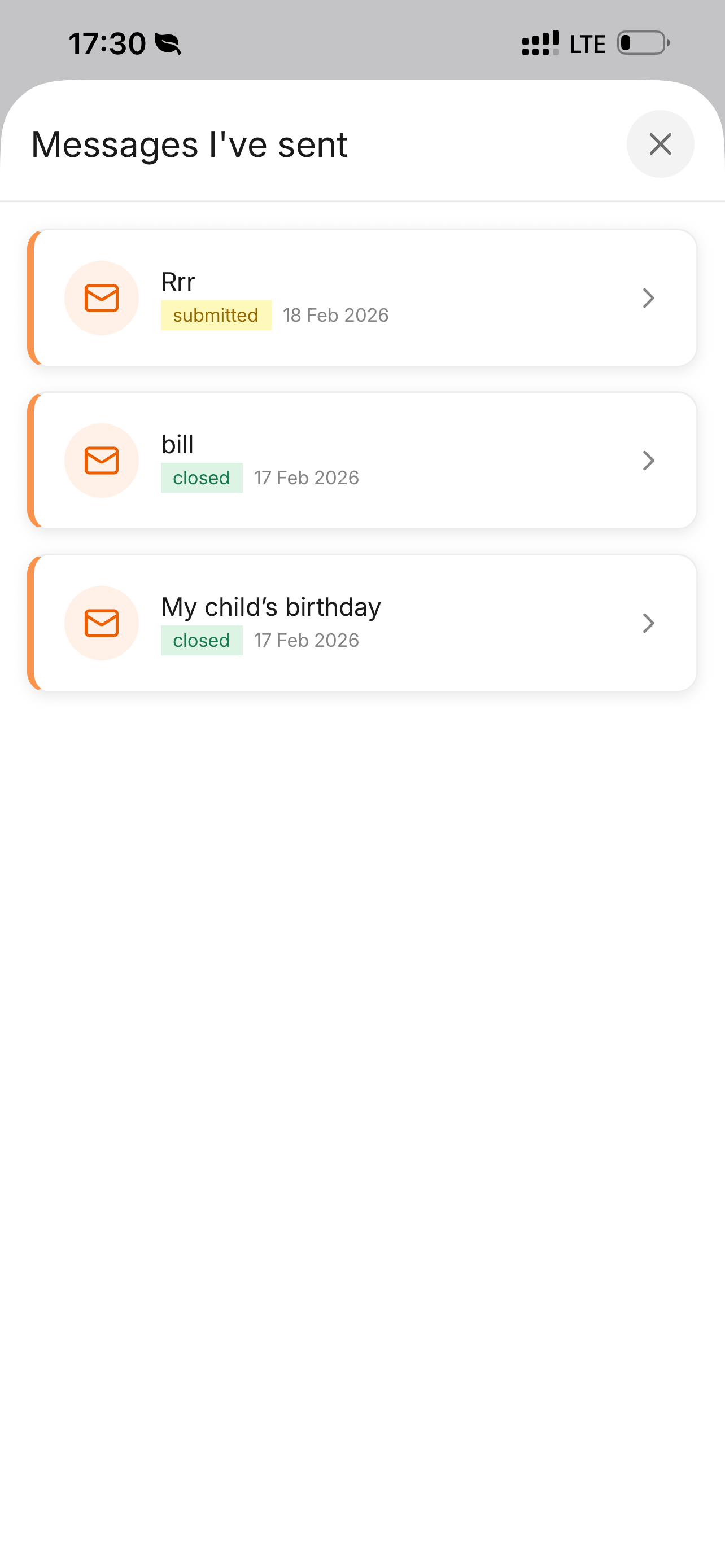Tap the closed badge on My child's birthday
Viewport: 725px width, 1568px height.
(x=202, y=640)
